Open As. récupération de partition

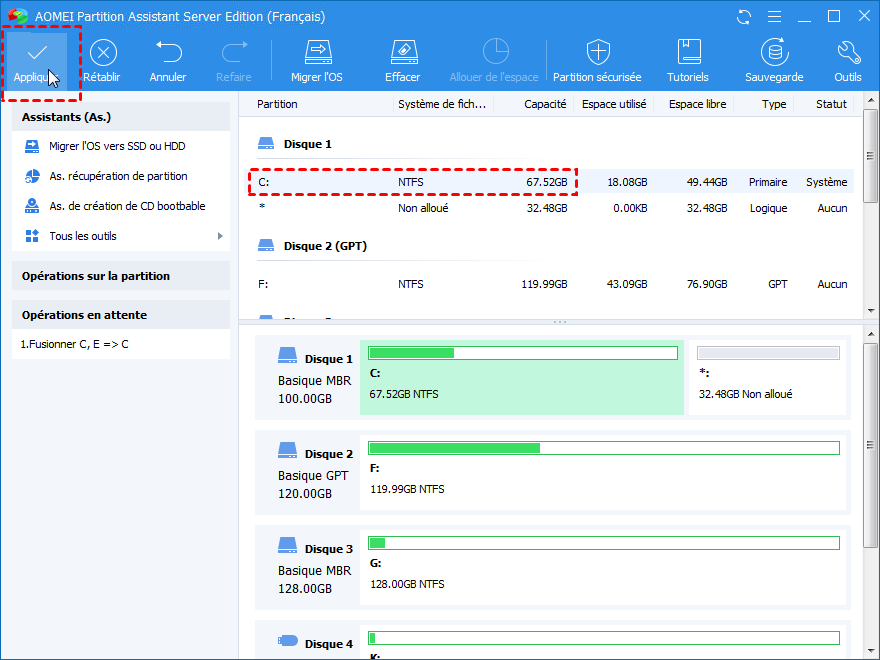118,176
